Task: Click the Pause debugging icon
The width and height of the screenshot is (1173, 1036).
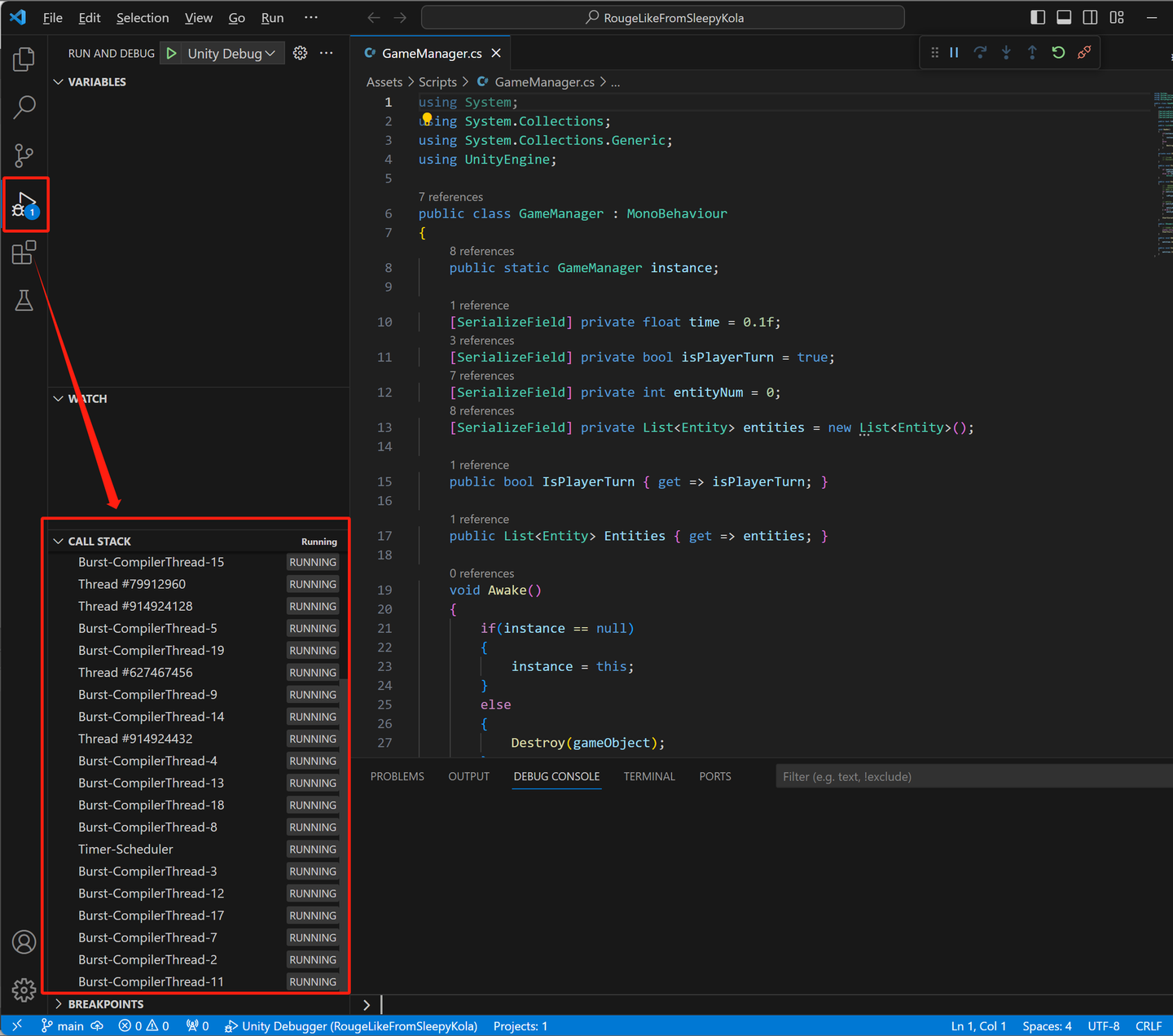Action: [954, 51]
